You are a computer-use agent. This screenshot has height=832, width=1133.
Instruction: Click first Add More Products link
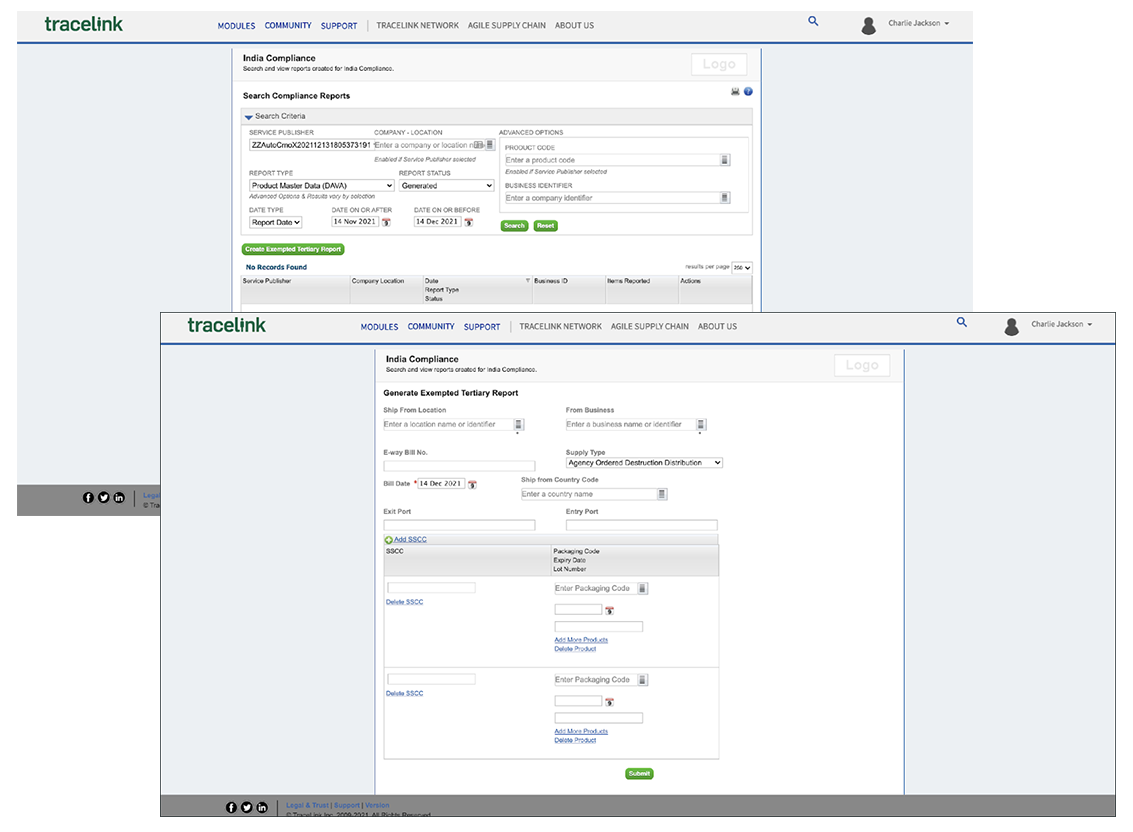581,640
